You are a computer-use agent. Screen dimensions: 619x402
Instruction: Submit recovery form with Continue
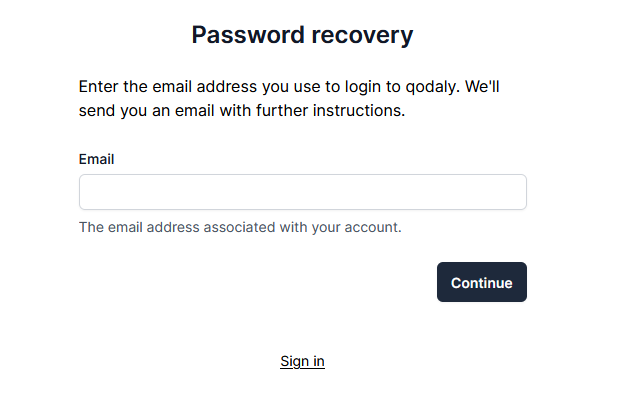(481, 282)
